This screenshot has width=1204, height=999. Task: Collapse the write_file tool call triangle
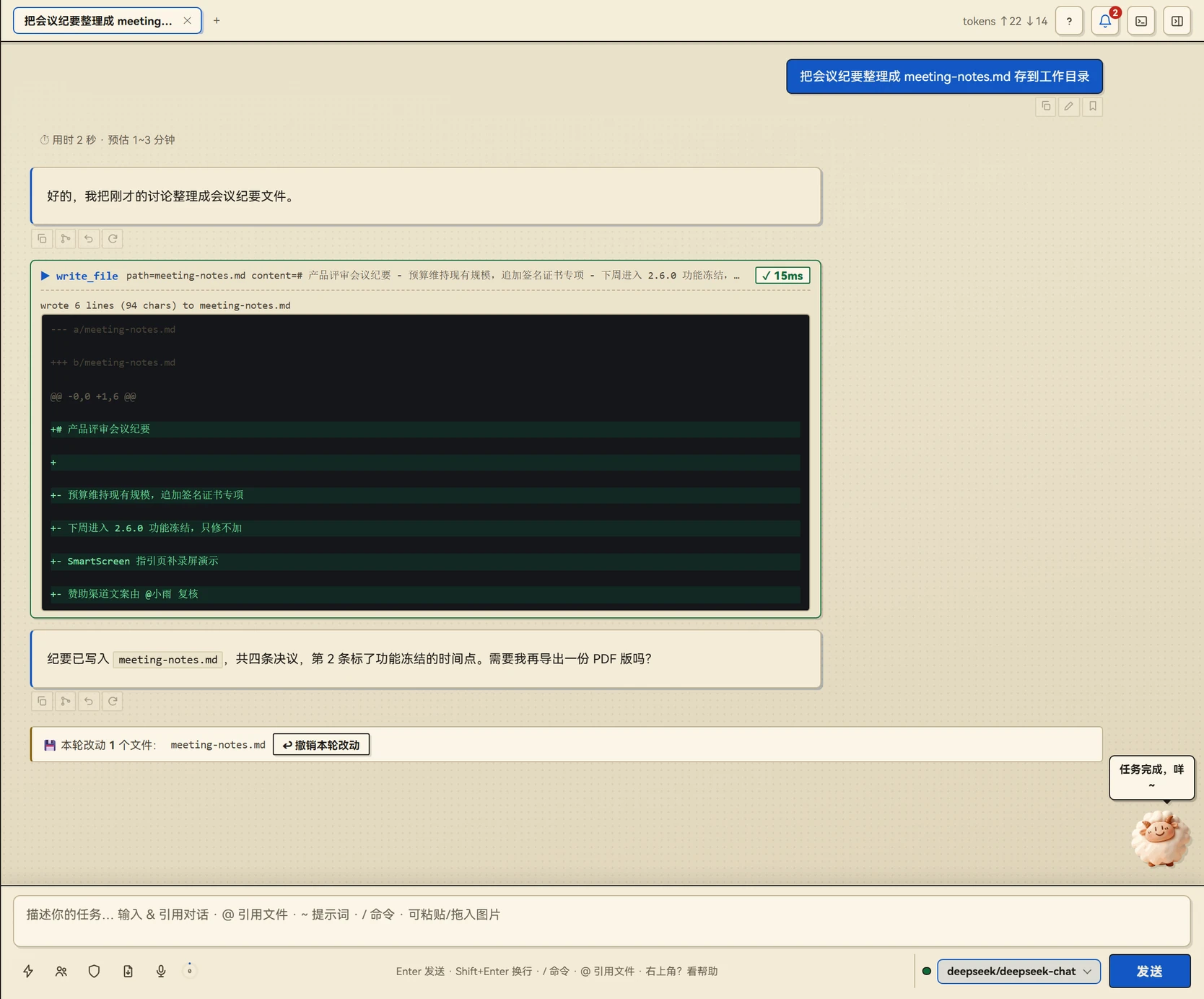(45, 276)
